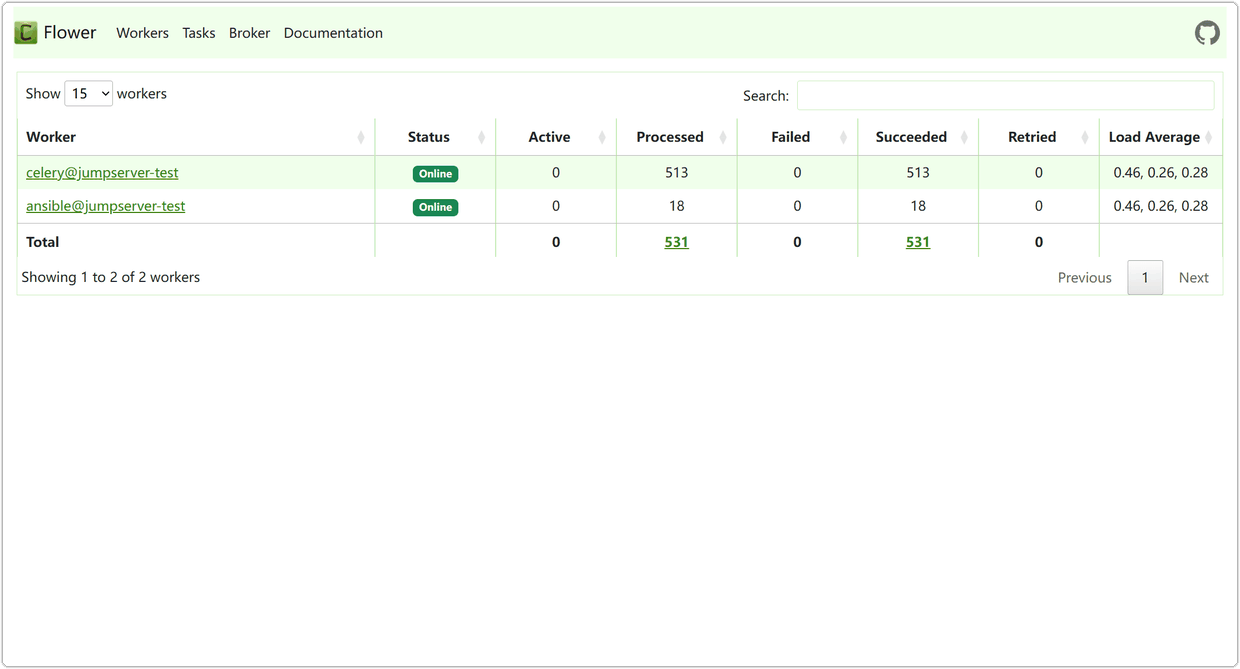Screen dimensions: 1240x669
Task: Open total succeeded tasks link 531
Action: coord(918,242)
